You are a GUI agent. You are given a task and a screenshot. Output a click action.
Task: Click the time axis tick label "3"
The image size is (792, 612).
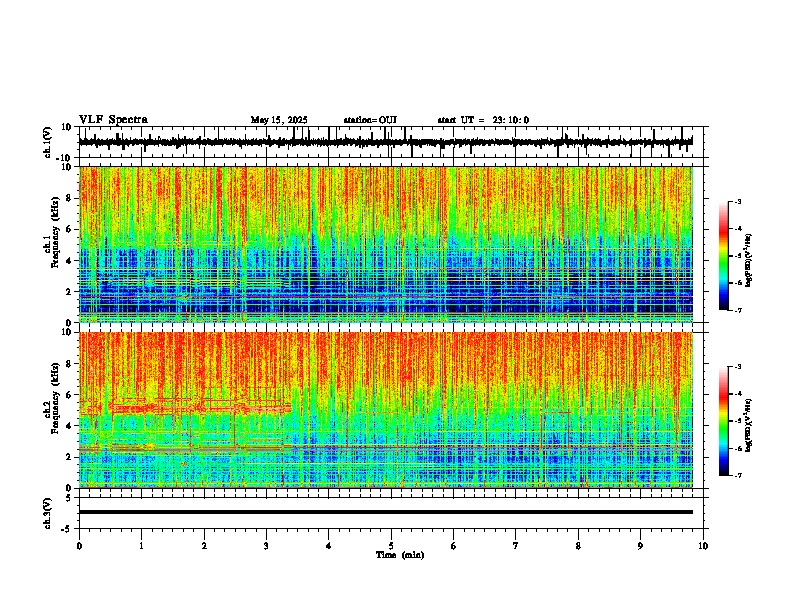click(266, 546)
